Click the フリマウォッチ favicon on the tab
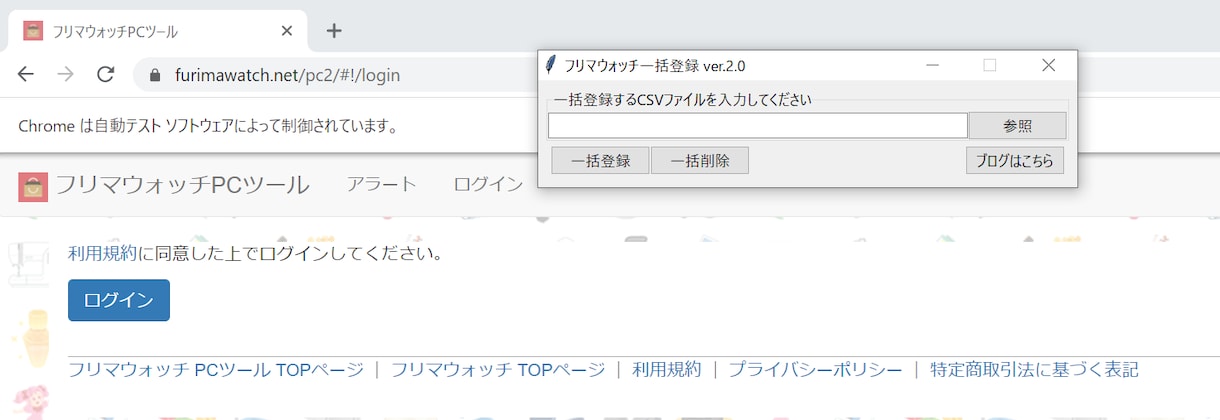This screenshot has height=420, width=1220. coord(33,31)
